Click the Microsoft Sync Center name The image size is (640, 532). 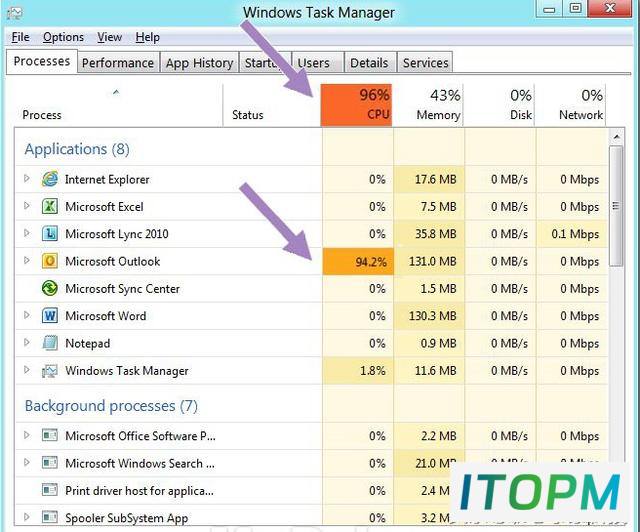coord(122,289)
